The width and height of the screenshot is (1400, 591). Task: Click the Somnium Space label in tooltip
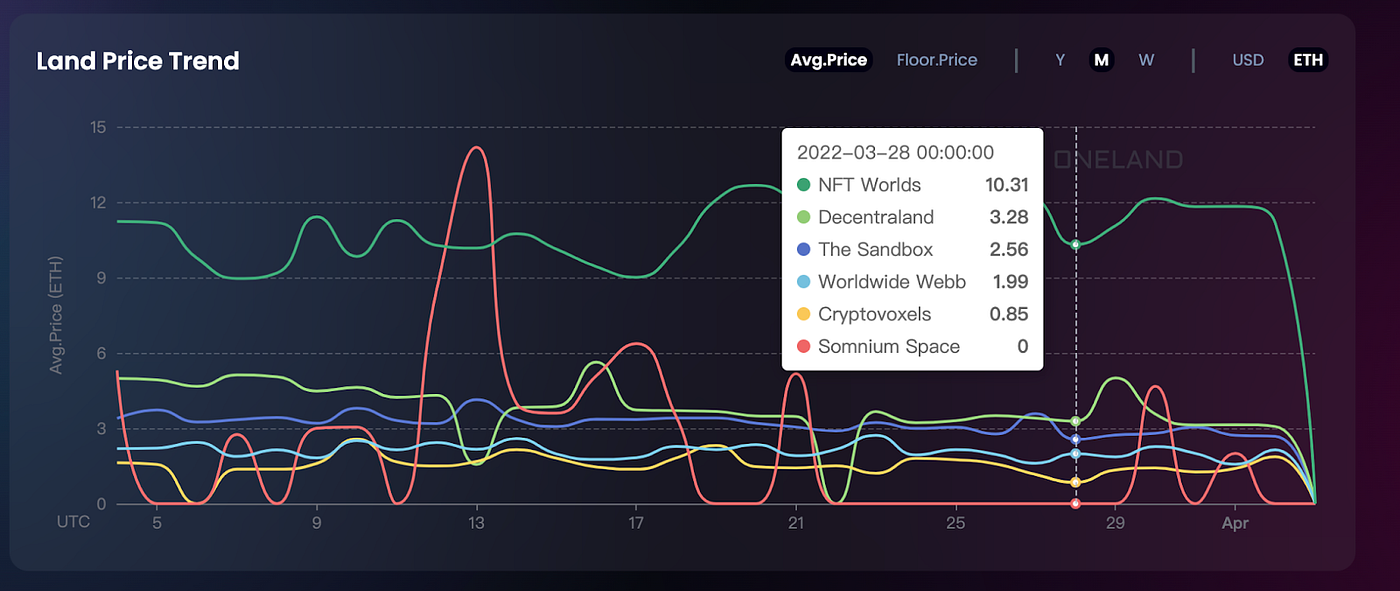(x=889, y=347)
